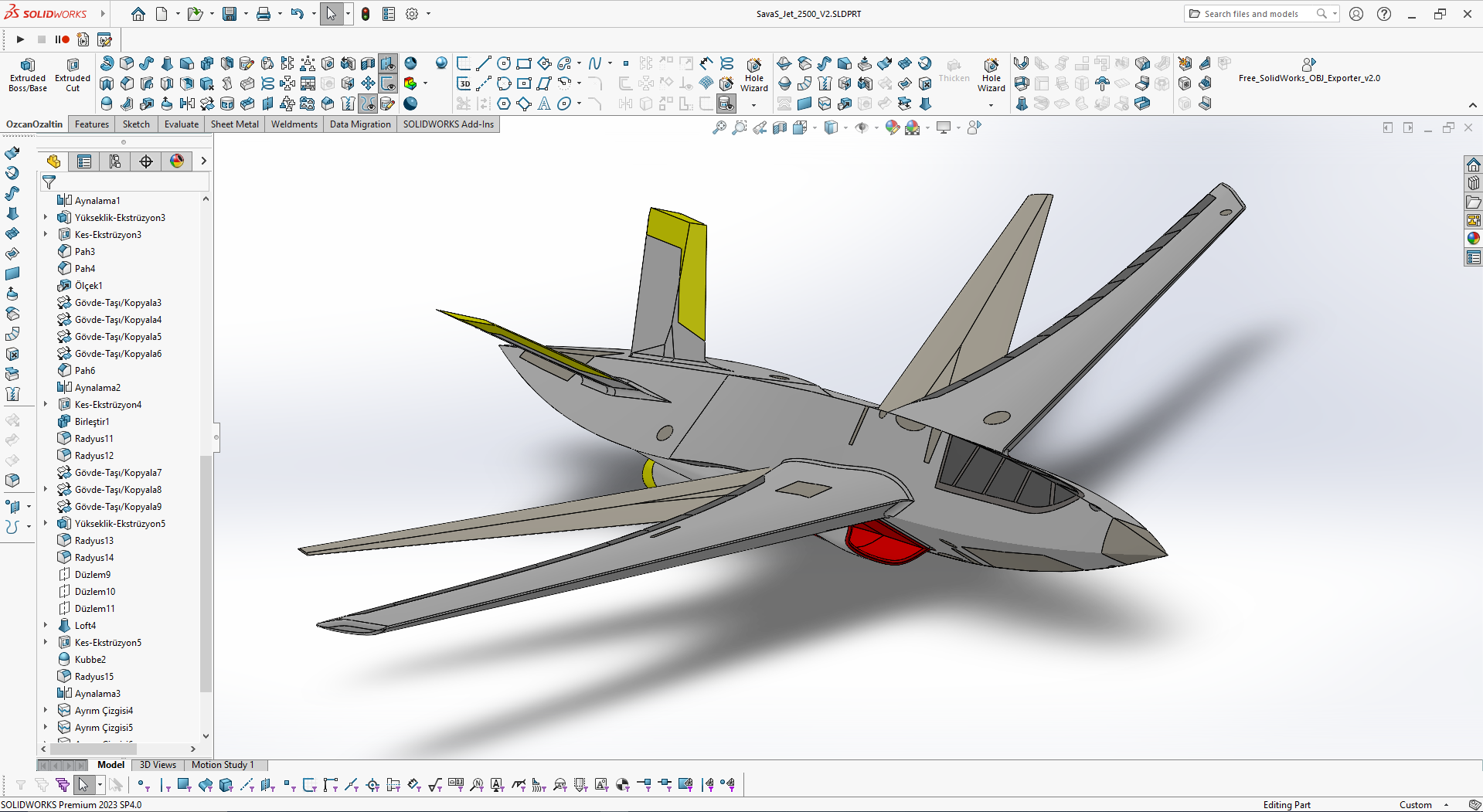Switch to the Weldments tab
1483x812 pixels.
point(294,124)
